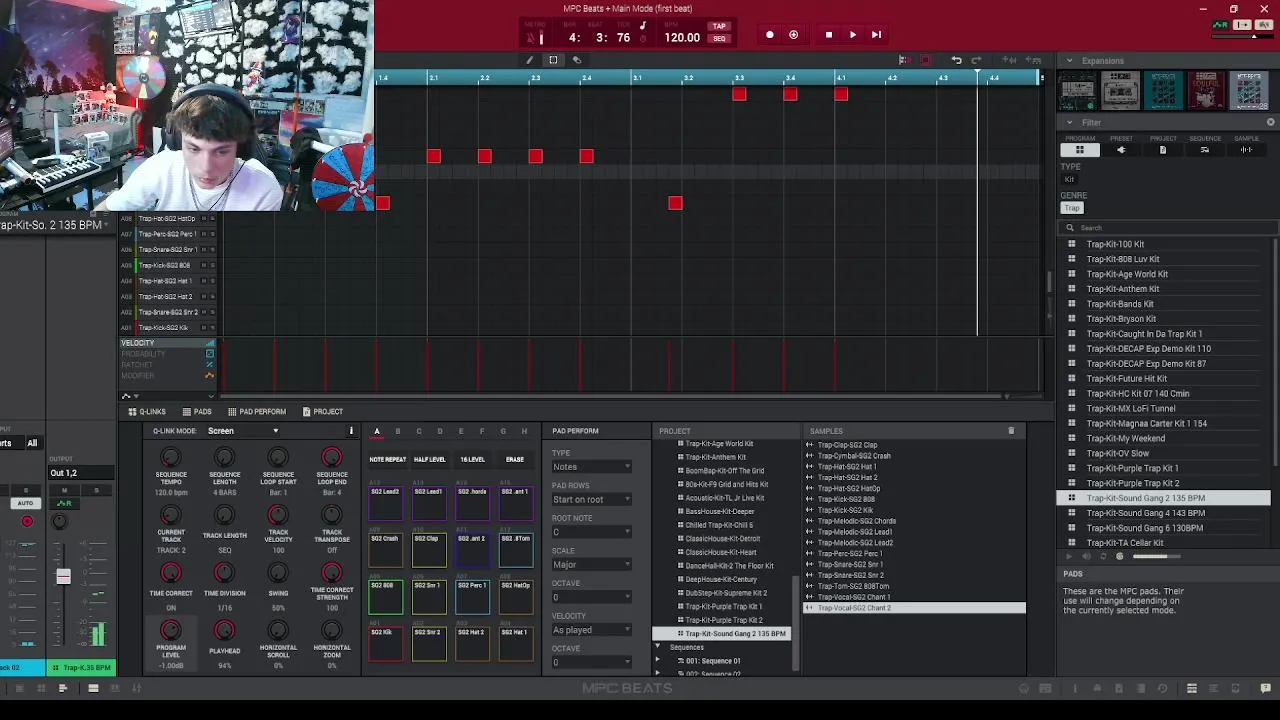Undo the last action
The width and height of the screenshot is (1280, 720).
[x=956, y=60]
